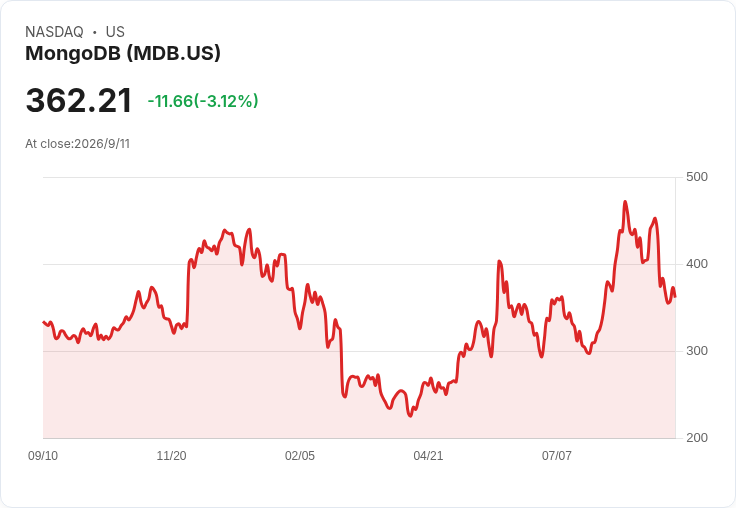Click the 07/07 date on x-axis
This screenshot has height=508, width=736.
coord(557,455)
